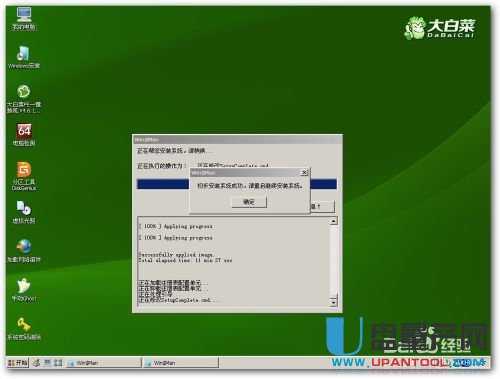Image resolution: width=500 pixels, height=379 pixels.
Task: Open the 大白菜PE一键装机 desktop icon
Action: 24,99
